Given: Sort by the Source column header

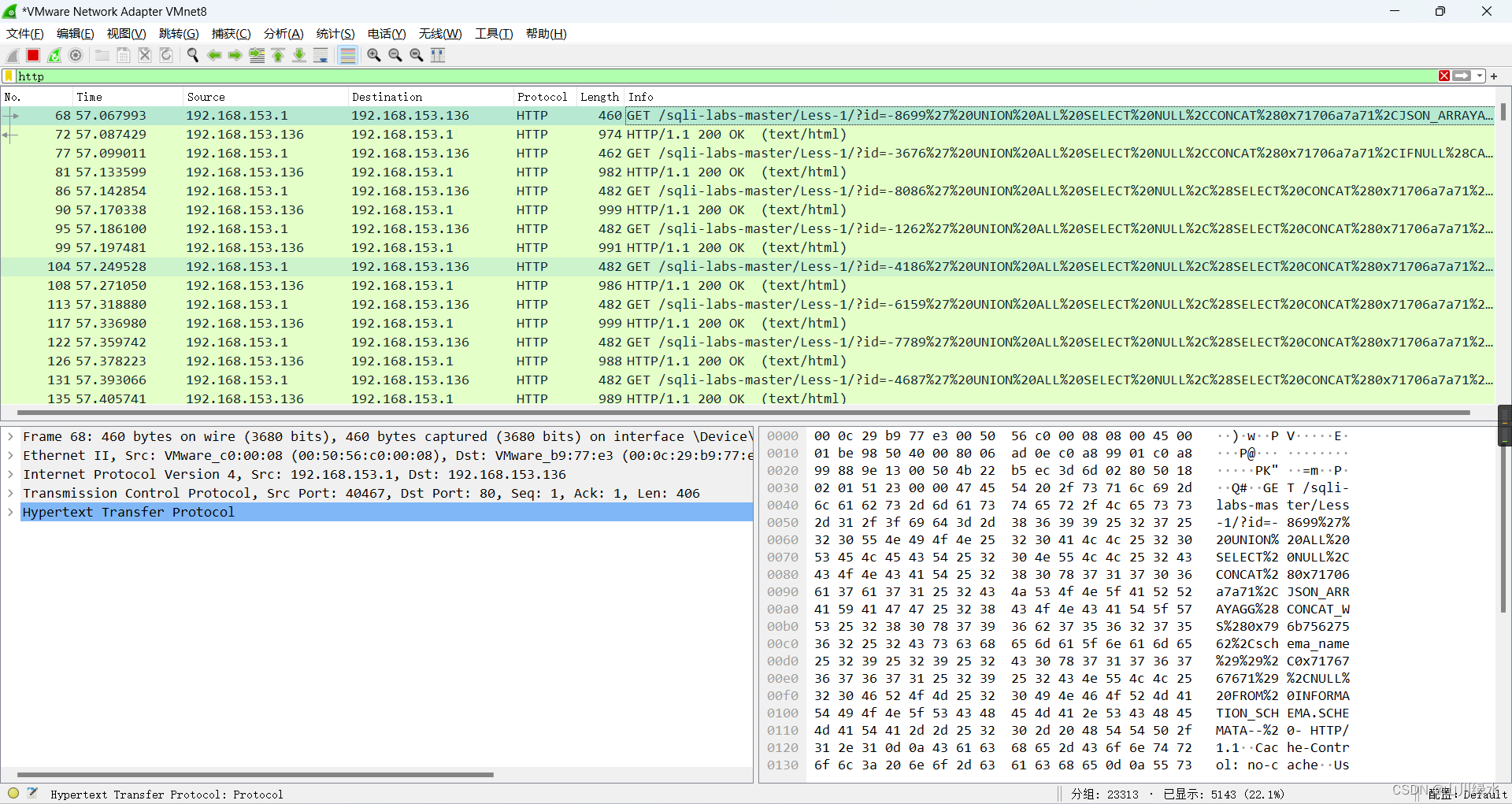Looking at the screenshot, I should click(x=265, y=97).
